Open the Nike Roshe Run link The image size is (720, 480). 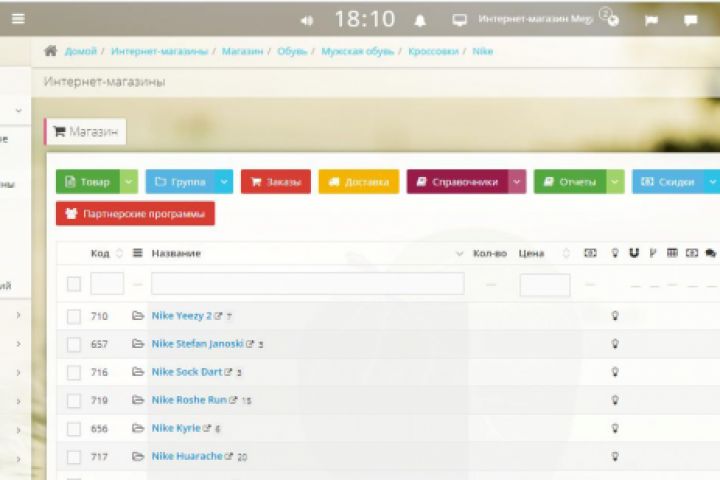(189, 400)
